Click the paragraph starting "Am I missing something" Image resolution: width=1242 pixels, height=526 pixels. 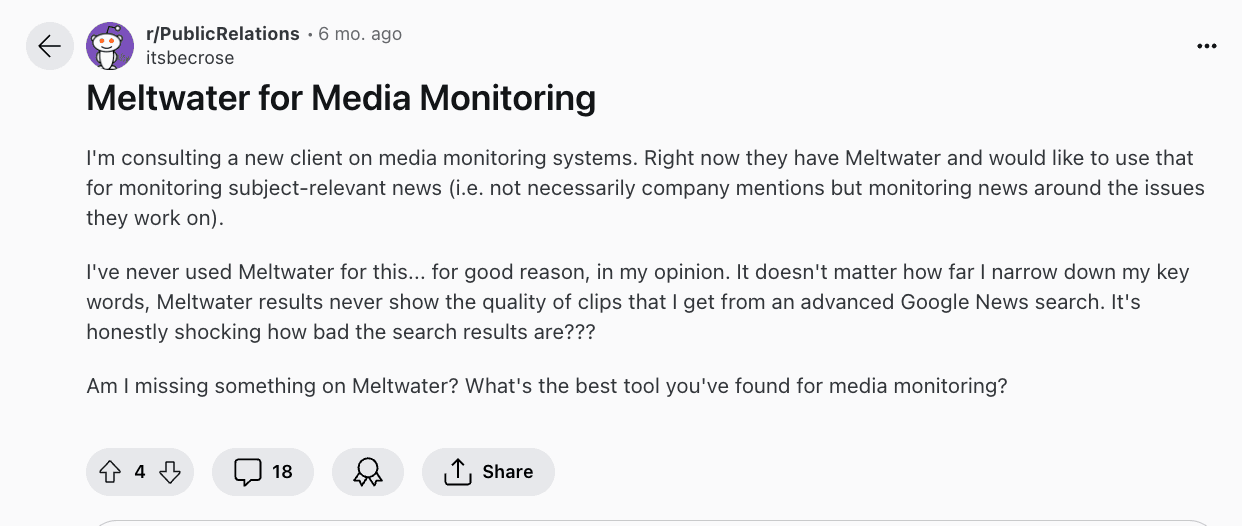coord(546,386)
